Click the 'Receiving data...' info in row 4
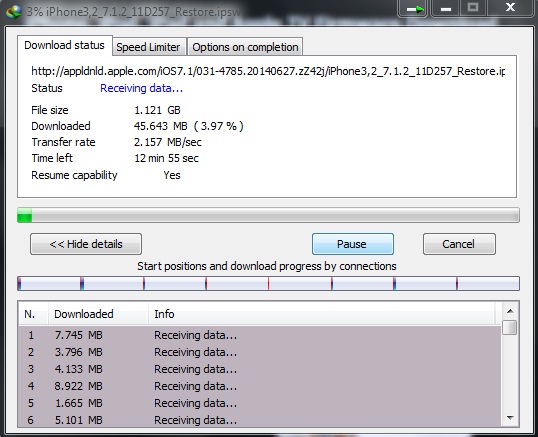This screenshot has width=538, height=437. tap(196, 386)
